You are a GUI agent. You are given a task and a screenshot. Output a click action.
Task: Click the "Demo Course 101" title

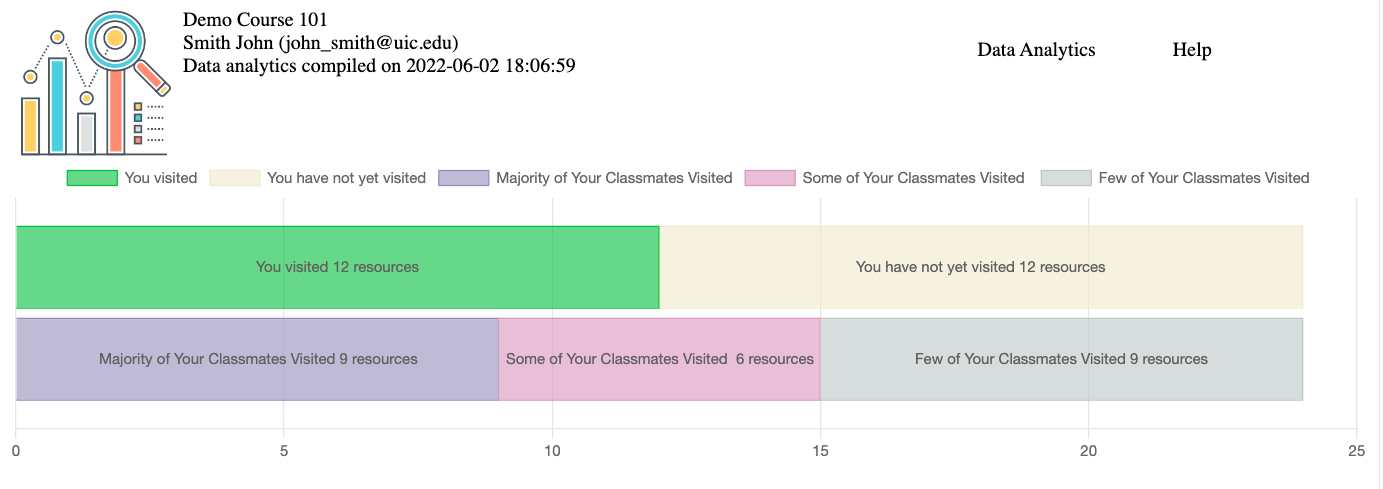click(255, 20)
